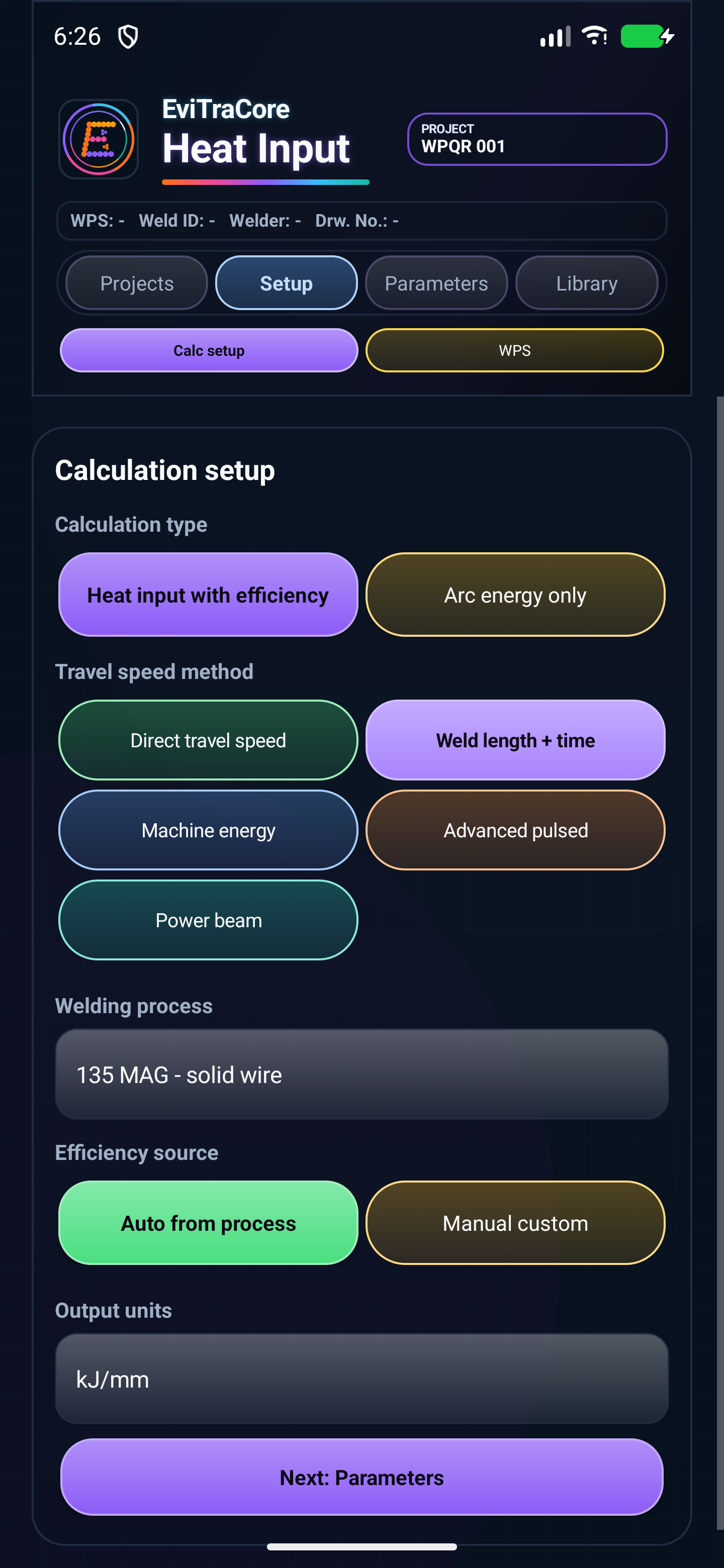Switch to the Parameters tab
Image resolution: width=724 pixels, height=1568 pixels.
pos(436,283)
